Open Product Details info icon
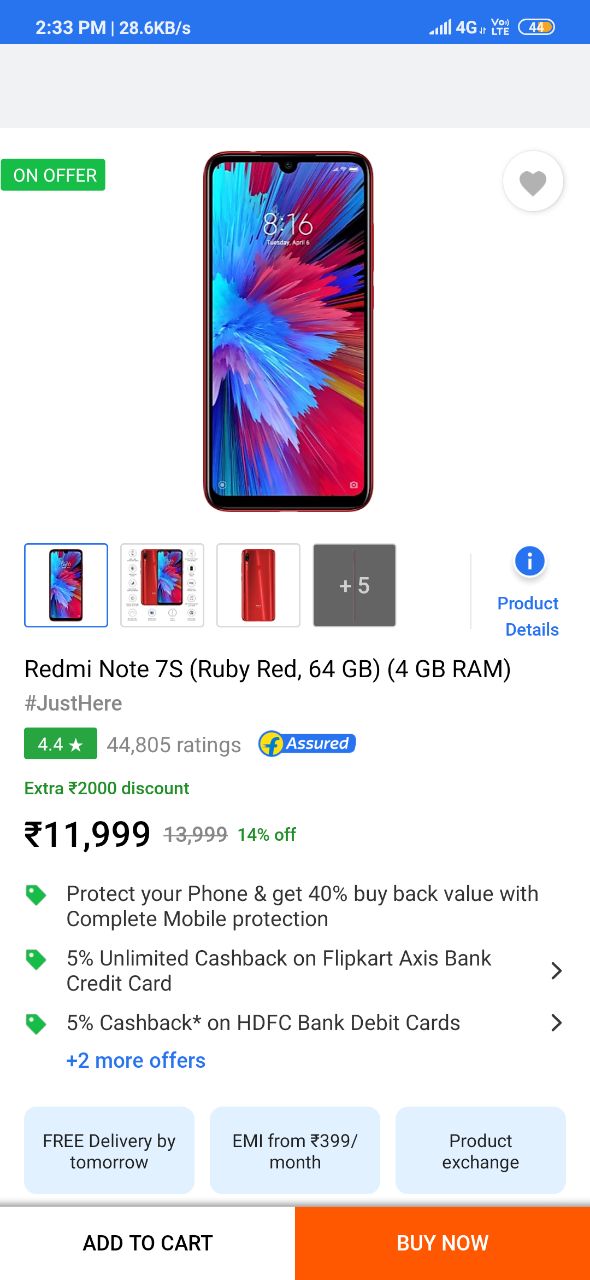The height and width of the screenshot is (1280, 590). [x=529, y=562]
